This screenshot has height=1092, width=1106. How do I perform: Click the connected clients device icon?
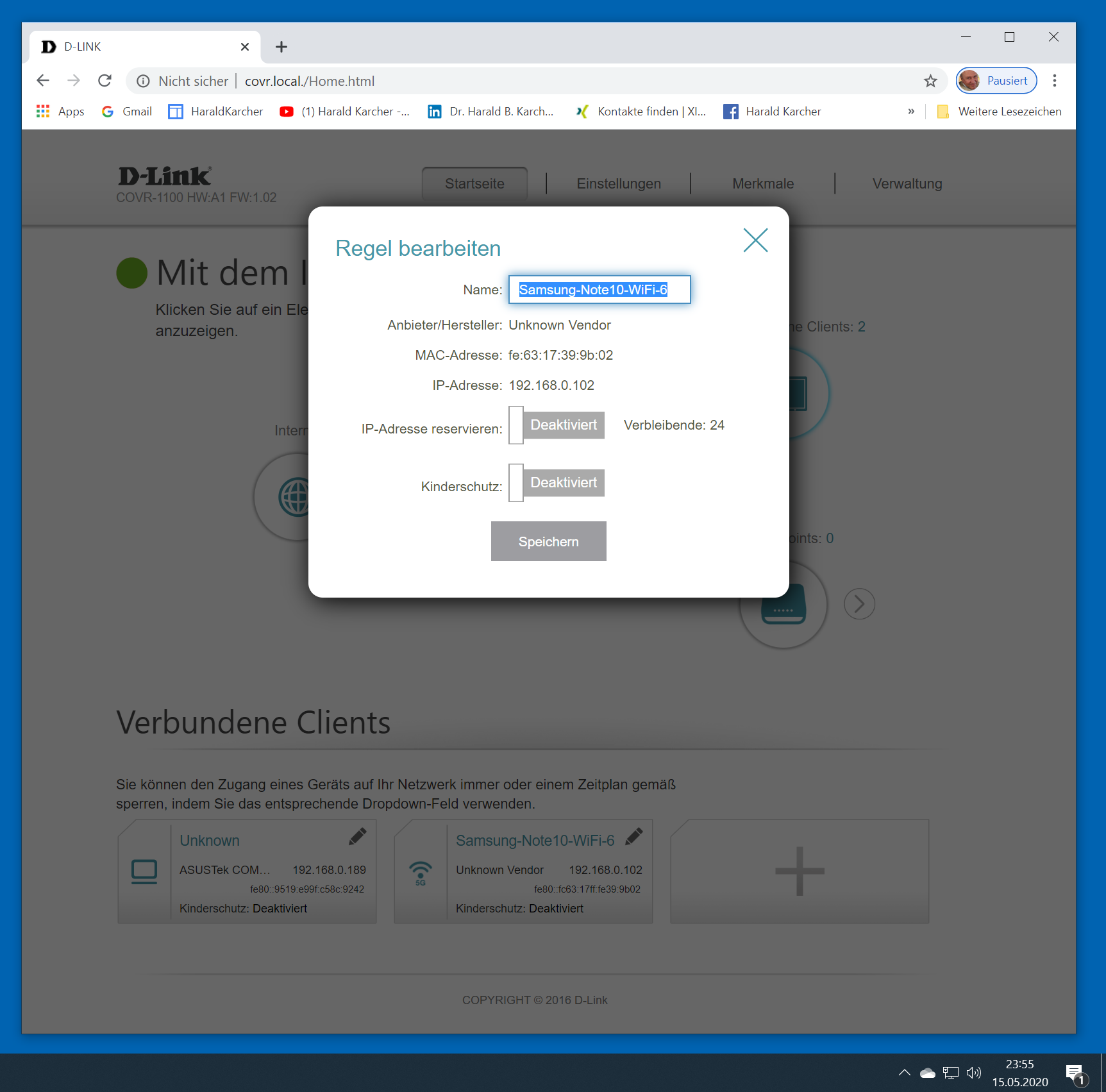tap(798, 392)
